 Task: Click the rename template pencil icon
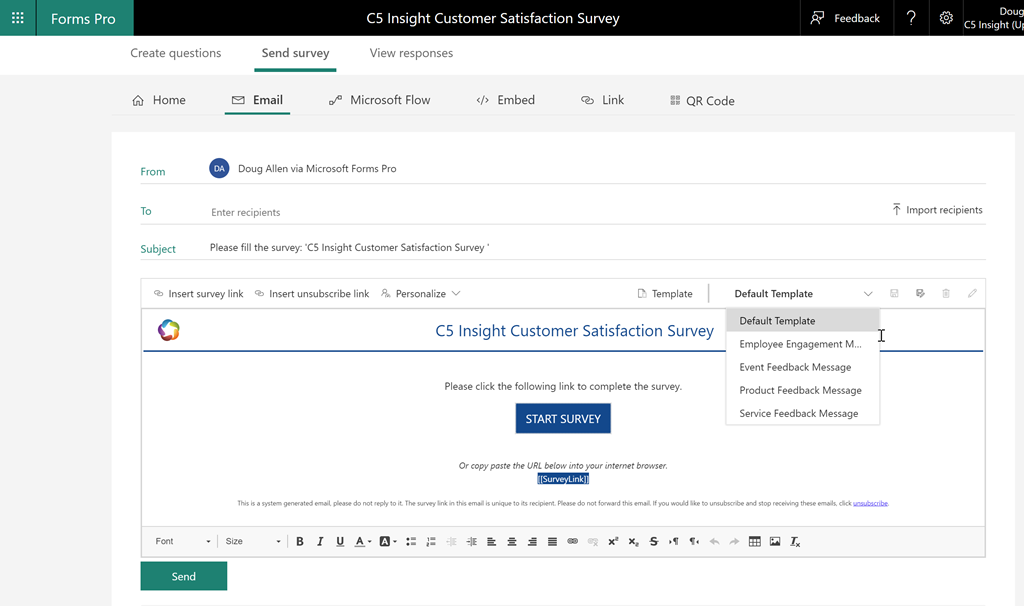[972, 293]
